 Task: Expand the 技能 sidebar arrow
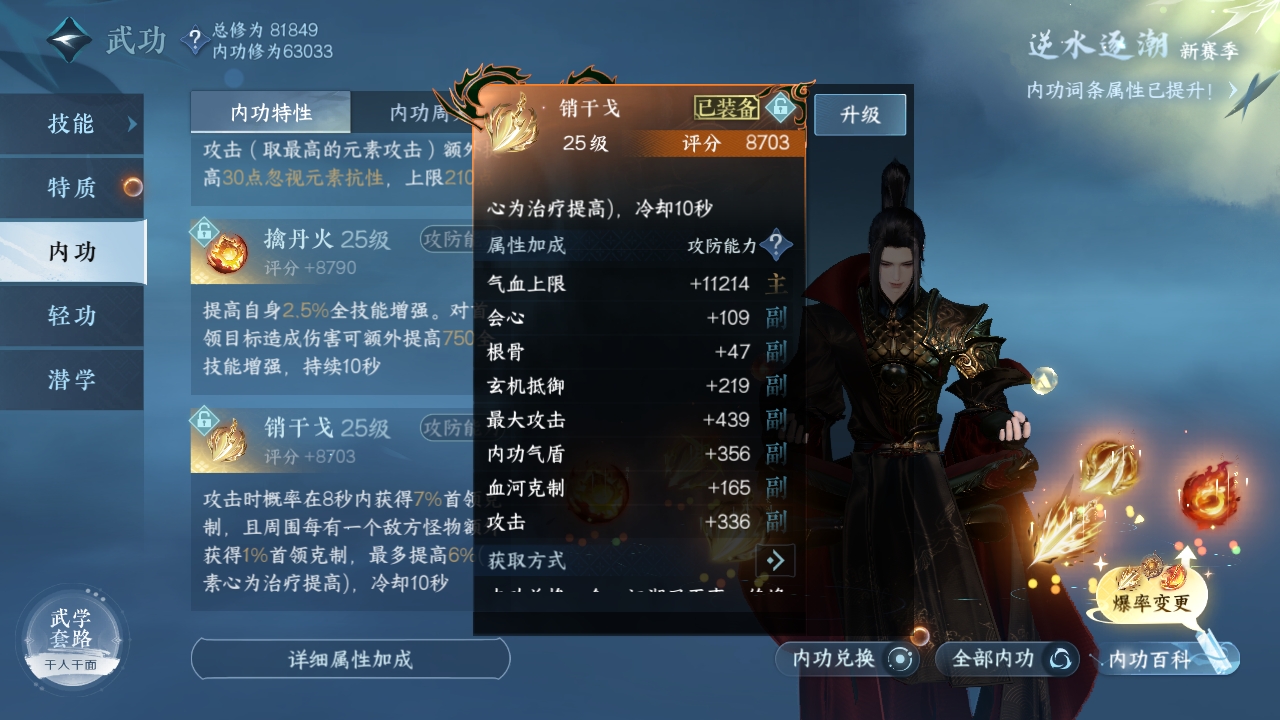point(131,124)
